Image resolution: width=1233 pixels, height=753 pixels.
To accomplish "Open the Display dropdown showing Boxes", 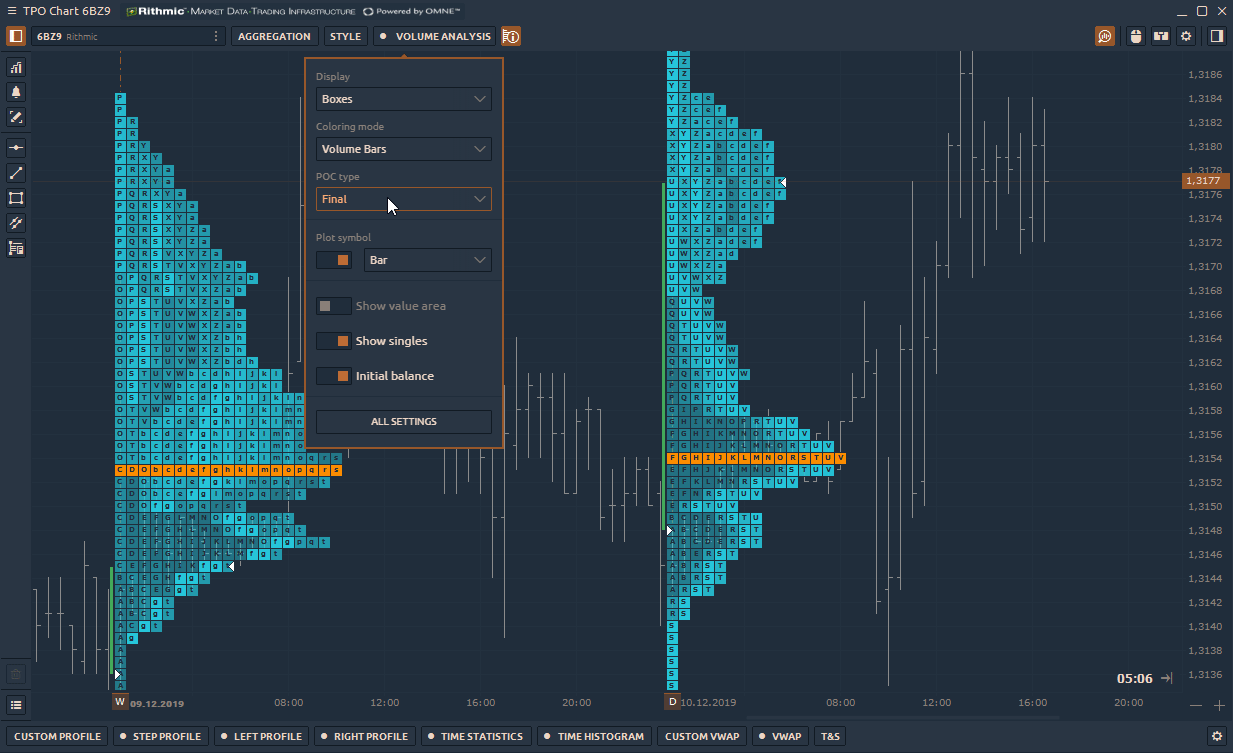I will click(403, 99).
